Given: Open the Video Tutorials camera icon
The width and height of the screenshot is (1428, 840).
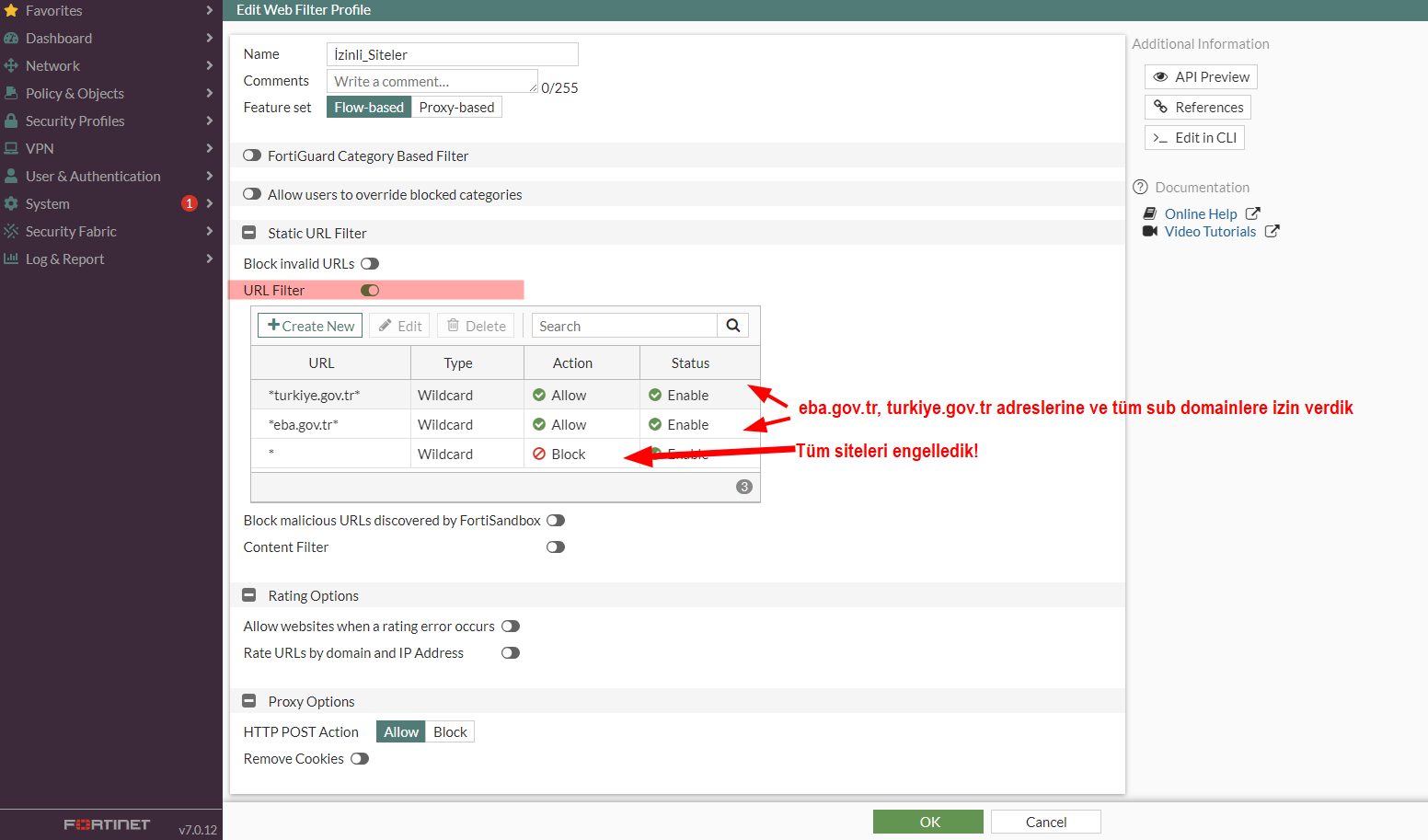Looking at the screenshot, I should coord(1150,231).
